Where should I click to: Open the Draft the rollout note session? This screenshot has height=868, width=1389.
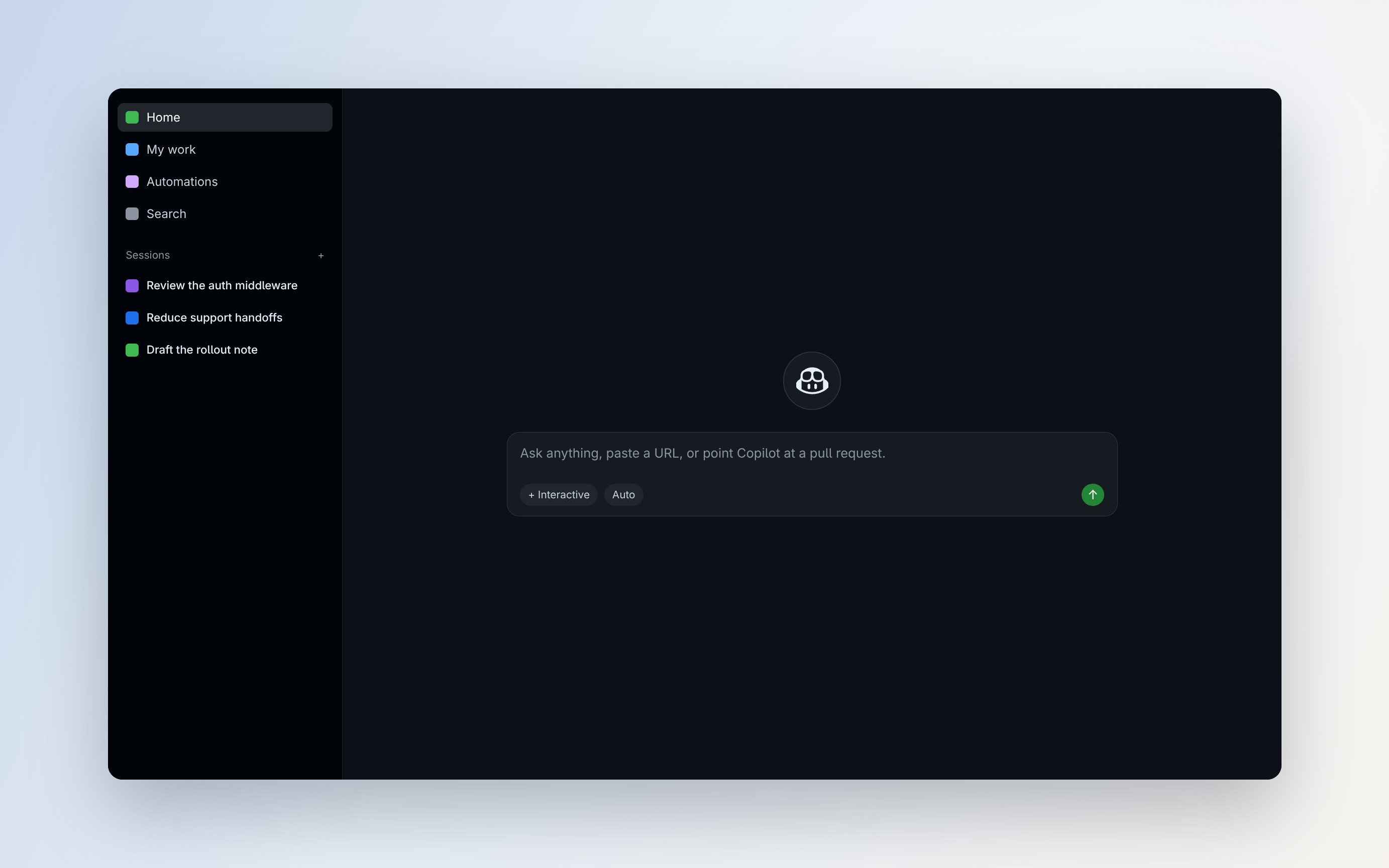[x=225, y=350]
